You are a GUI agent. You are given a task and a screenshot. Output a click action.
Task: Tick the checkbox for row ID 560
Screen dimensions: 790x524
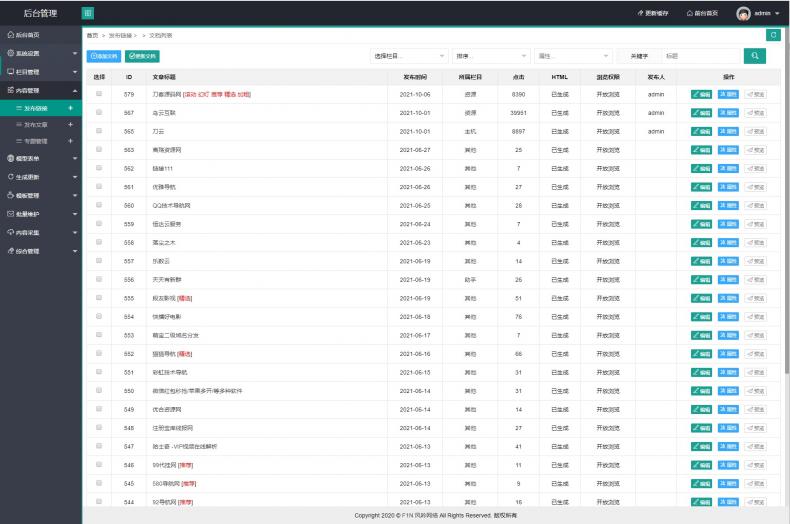(99, 205)
